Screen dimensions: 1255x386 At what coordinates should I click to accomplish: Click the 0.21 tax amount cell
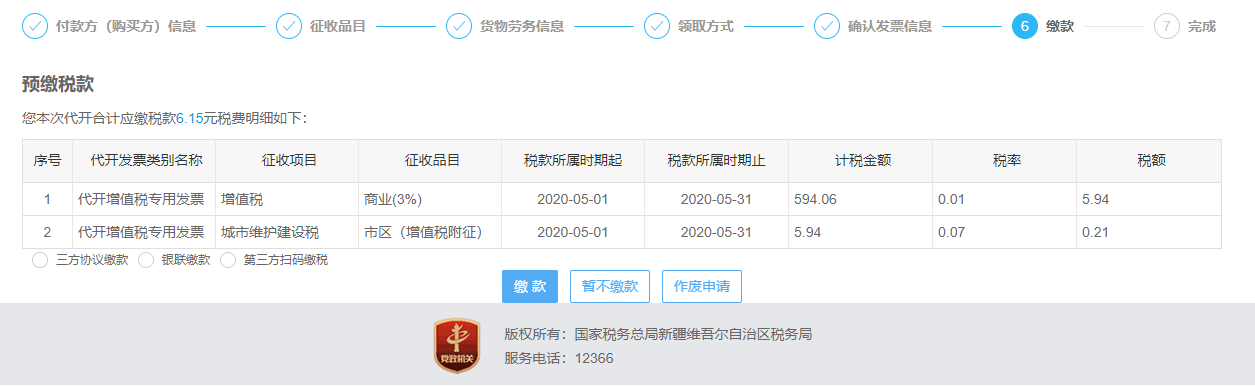1149,232
